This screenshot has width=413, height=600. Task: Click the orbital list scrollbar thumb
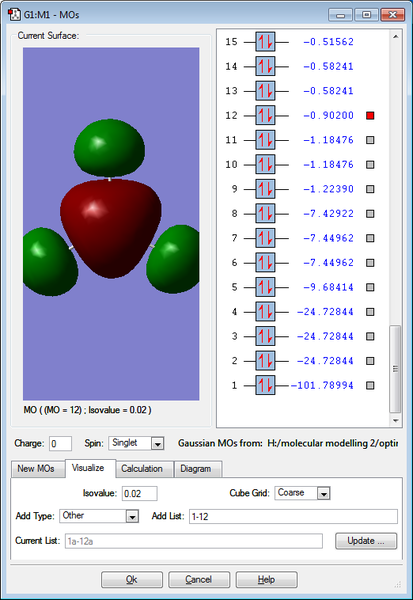395,369
